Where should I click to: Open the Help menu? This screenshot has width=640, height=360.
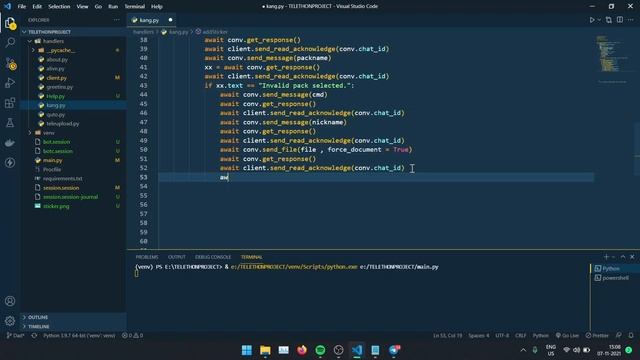(157, 7)
